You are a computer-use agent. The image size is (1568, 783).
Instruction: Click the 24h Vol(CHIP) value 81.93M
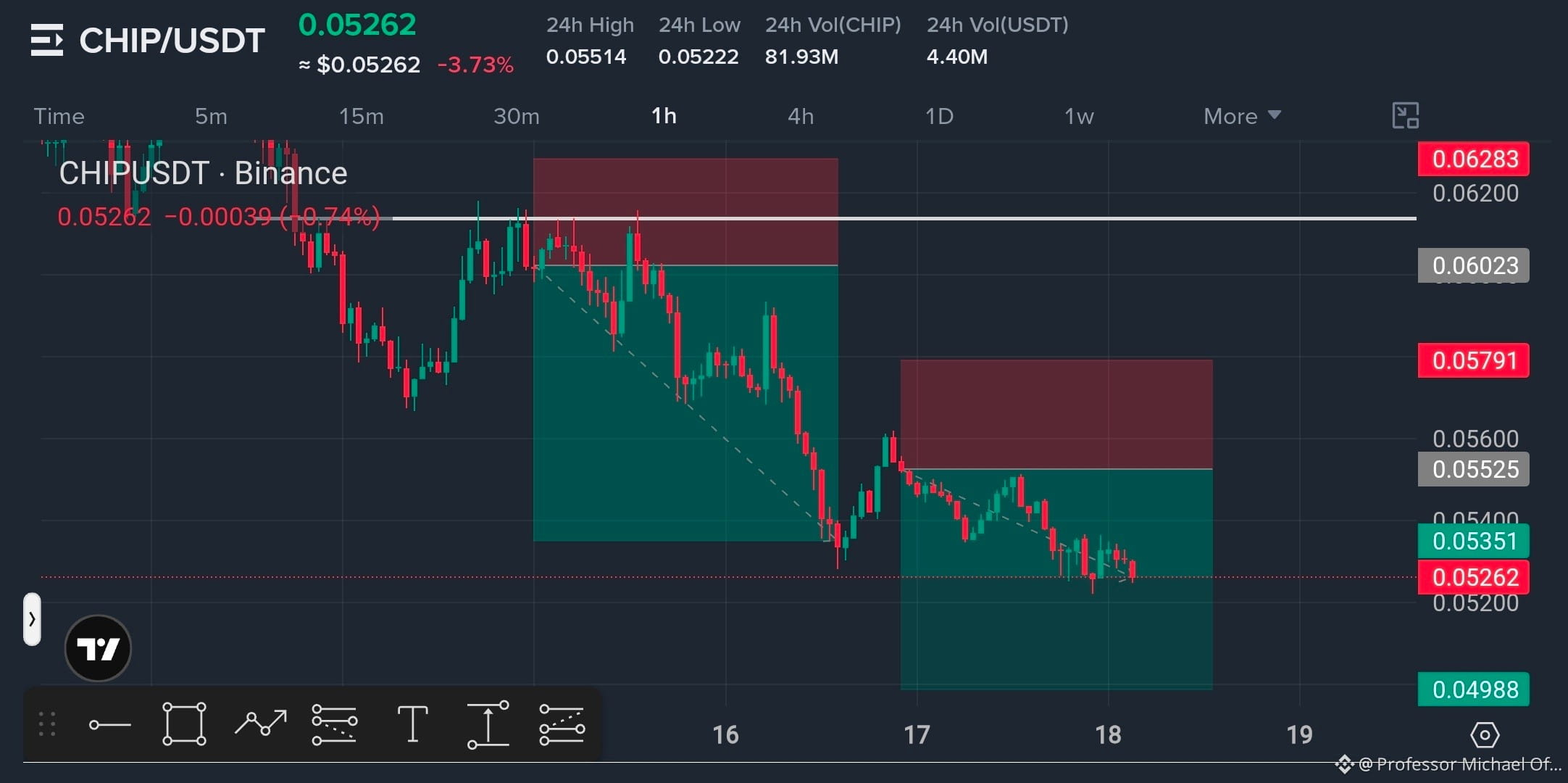click(x=801, y=57)
